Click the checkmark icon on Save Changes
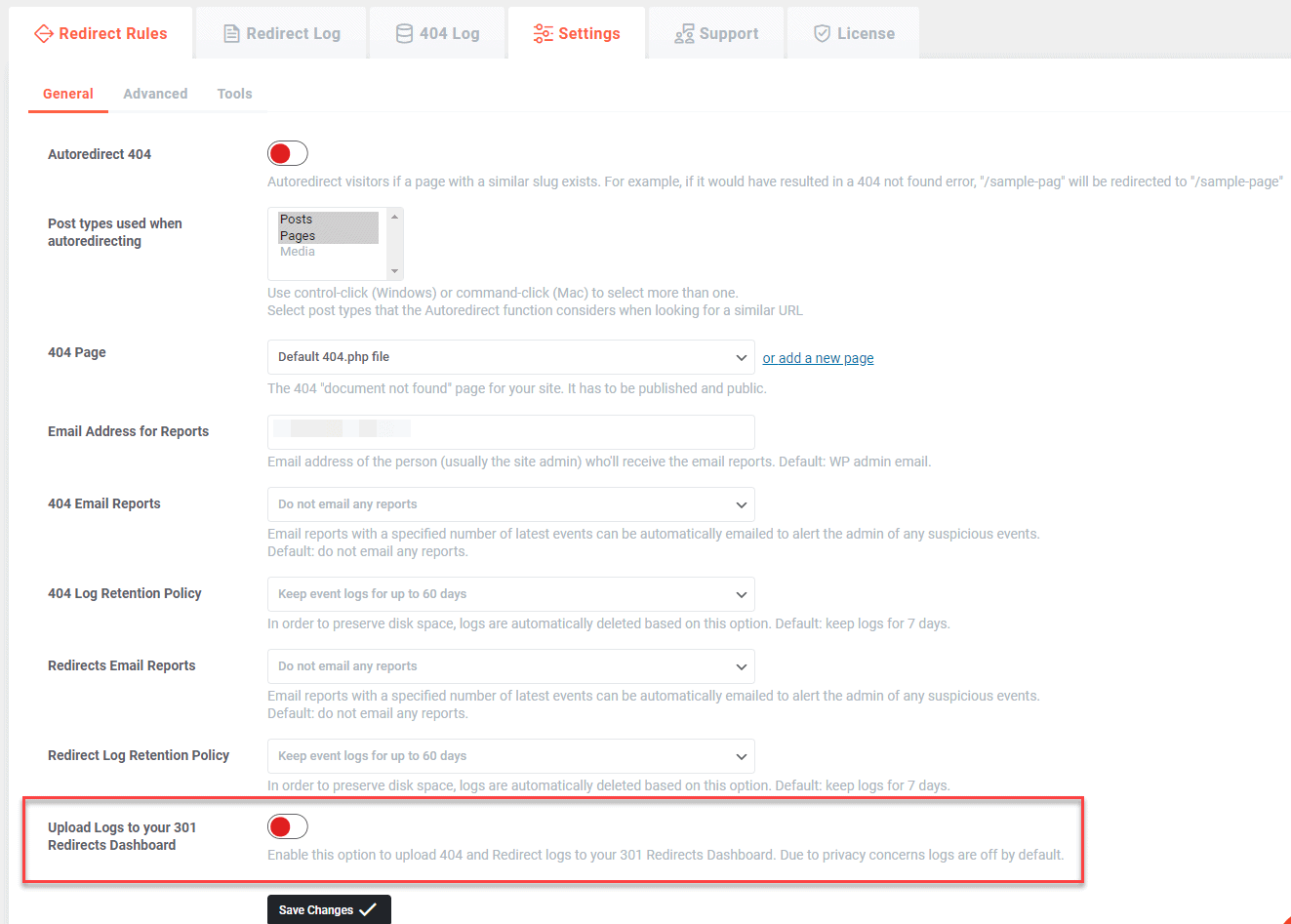1291x924 pixels. pos(369,908)
